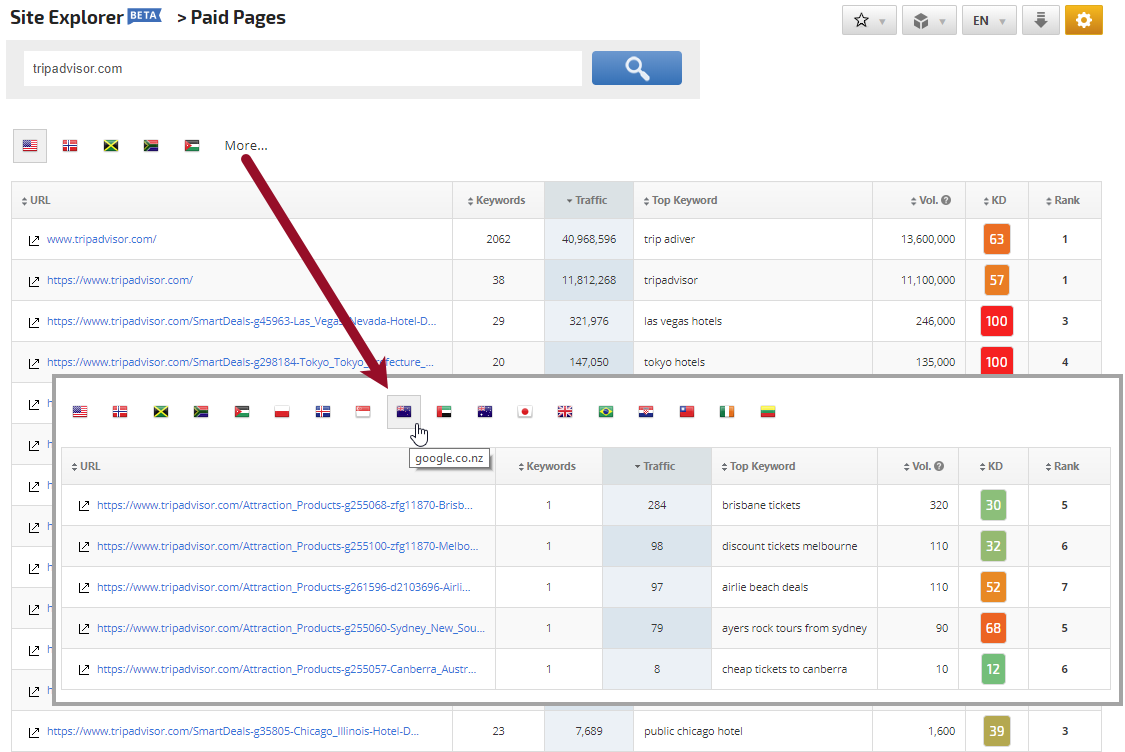Open the www.tripadvisor.com/ URL link
Image resolution: width=1125 pixels, height=752 pixels.
click(x=102, y=239)
